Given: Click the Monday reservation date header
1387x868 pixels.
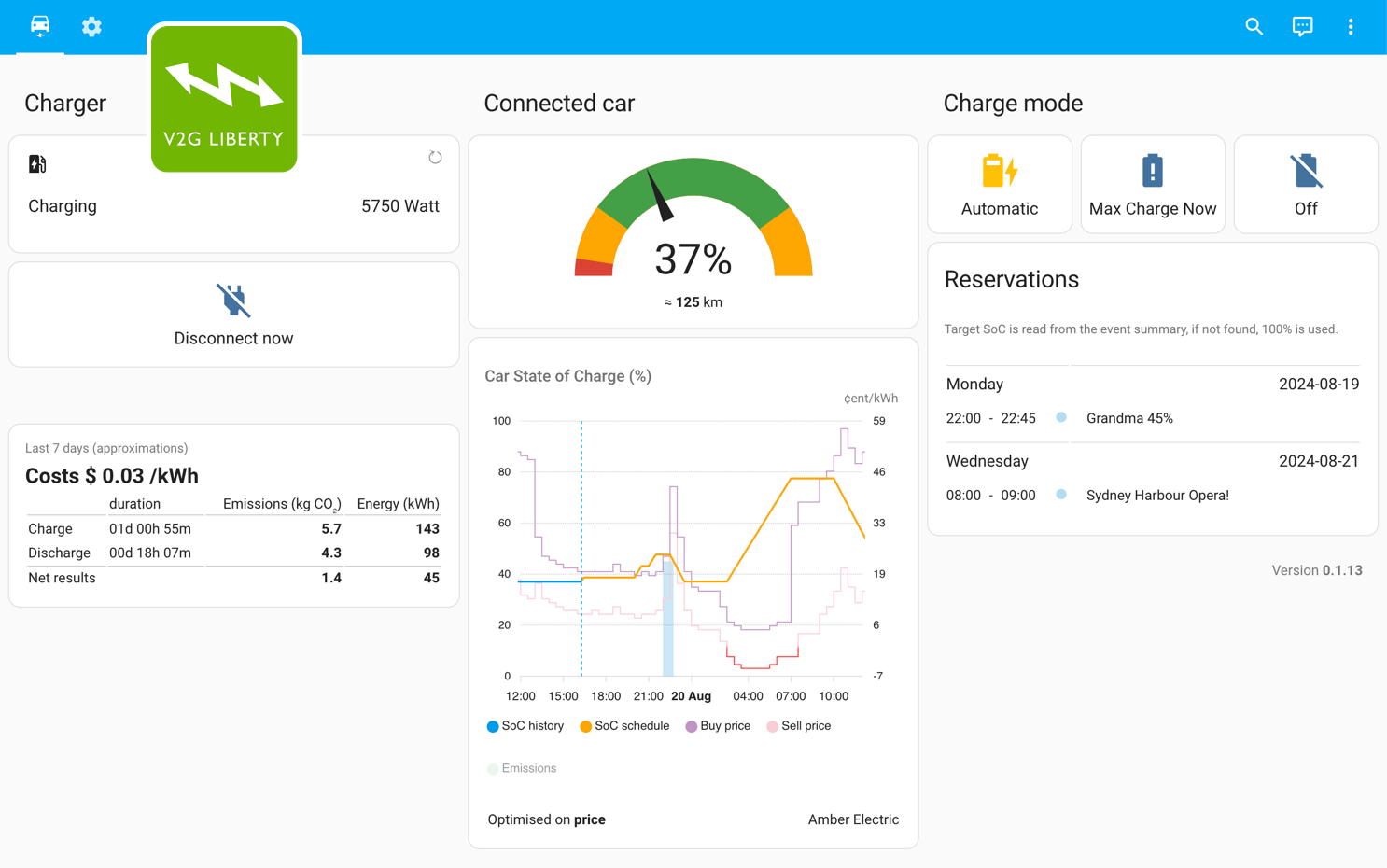Looking at the screenshot, I should tap(974, 385).
